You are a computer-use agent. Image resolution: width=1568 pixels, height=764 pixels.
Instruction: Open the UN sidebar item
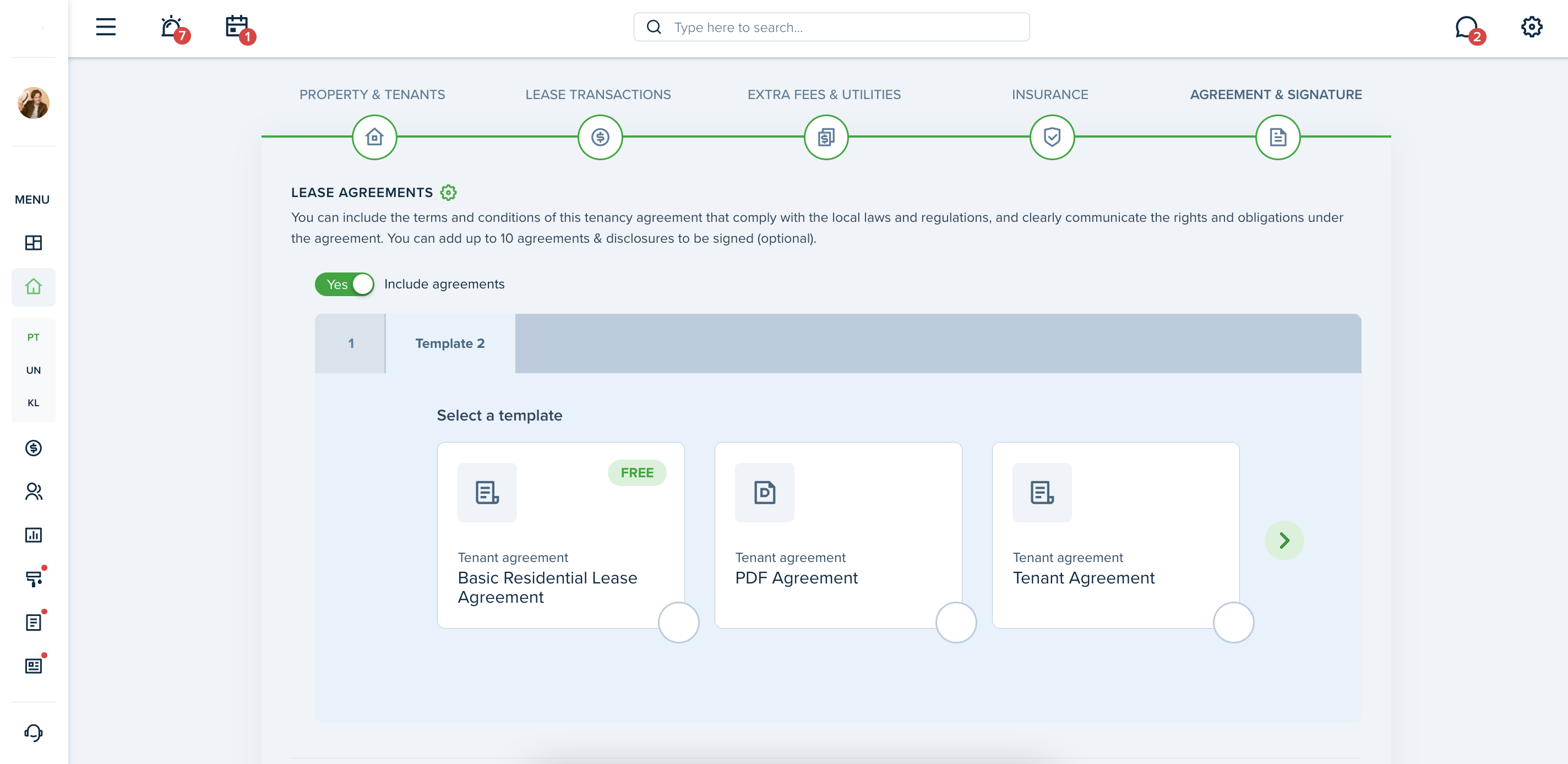click(x=34, y=370)
